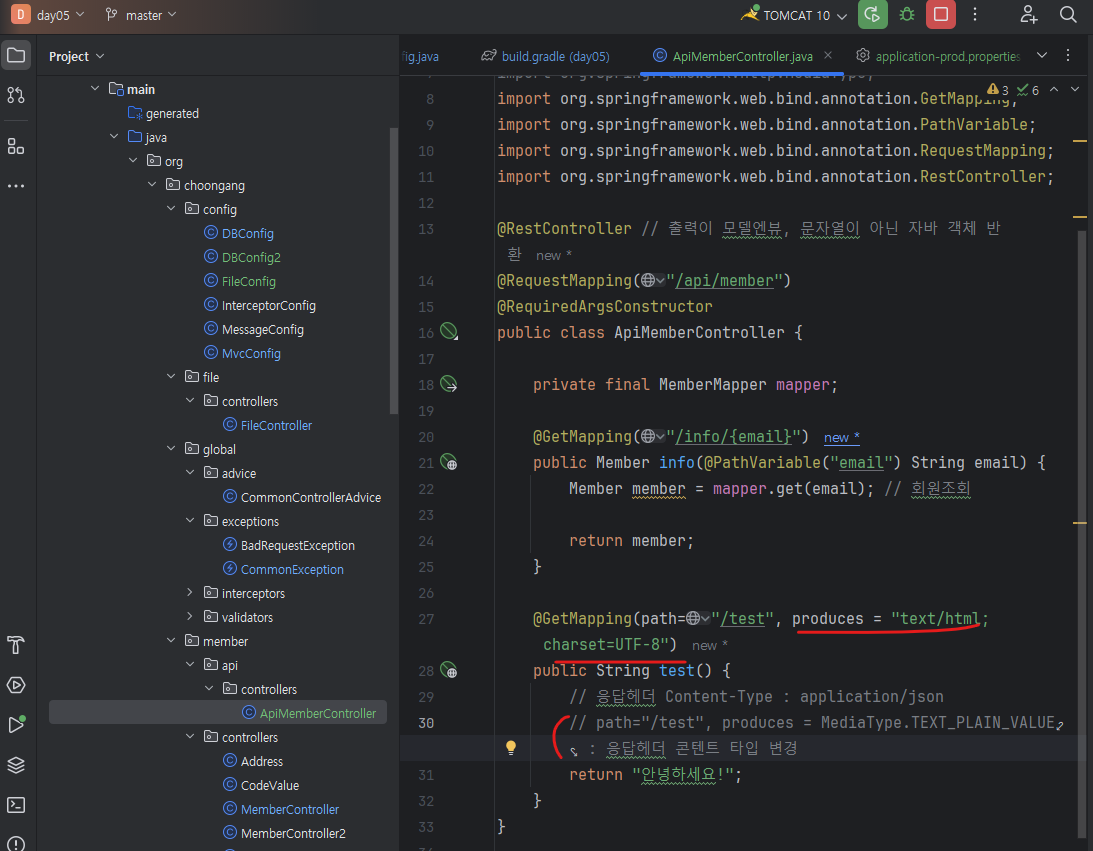Screen dimensions: 1093x851
Task: Open the Services tool window icon
Action: (16, 685)
